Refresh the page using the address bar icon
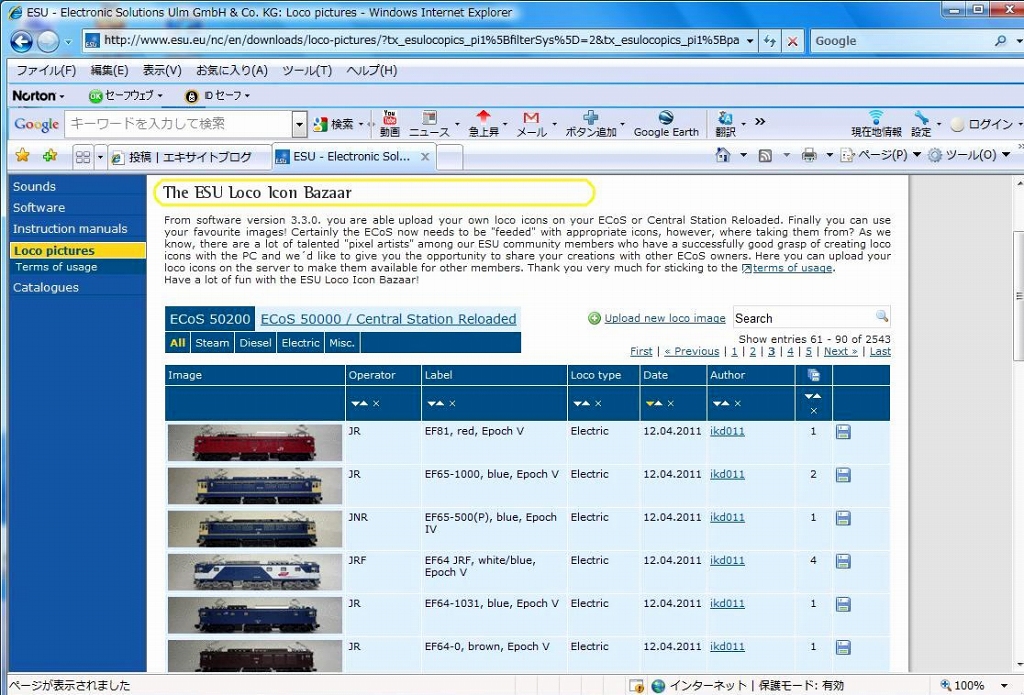 (770, 41)
